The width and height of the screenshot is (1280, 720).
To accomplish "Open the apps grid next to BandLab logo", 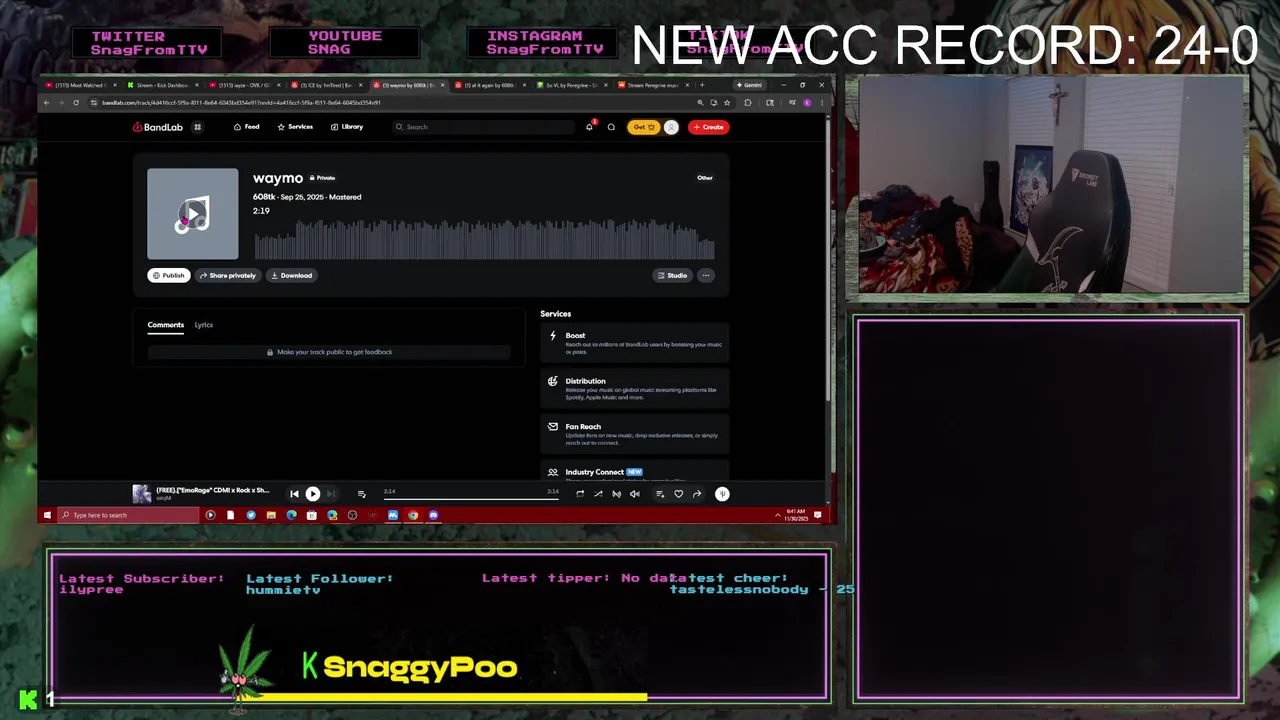I will [x=197, y=127].
